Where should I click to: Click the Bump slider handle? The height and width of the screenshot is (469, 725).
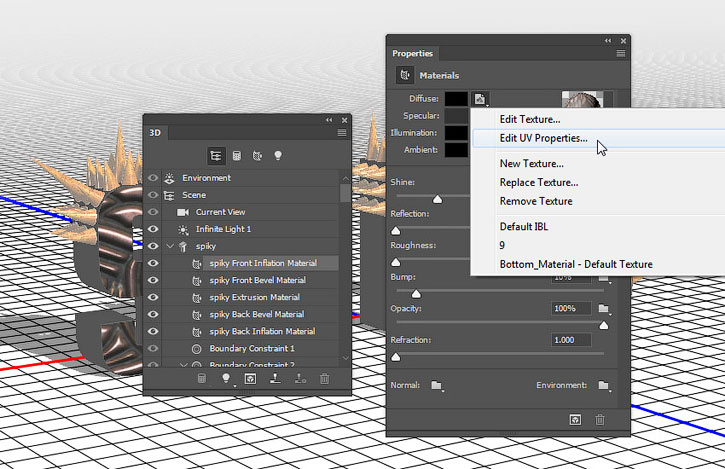coord(416,294)
